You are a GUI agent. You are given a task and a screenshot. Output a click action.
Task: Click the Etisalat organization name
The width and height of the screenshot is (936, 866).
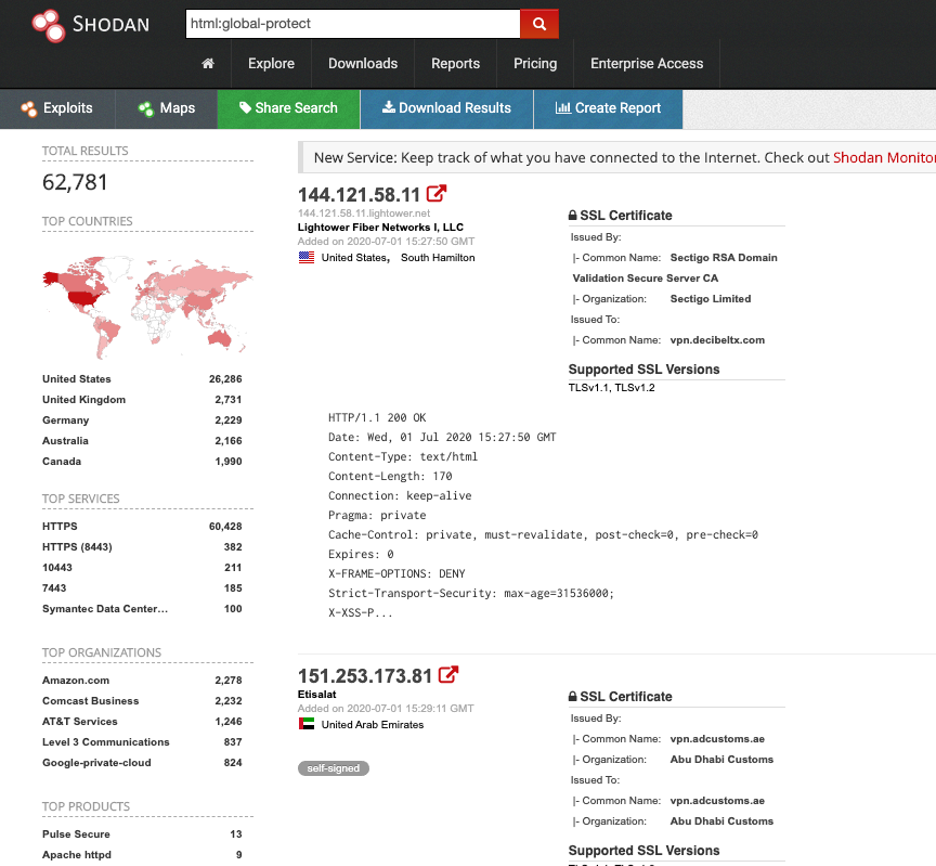[317, 694]
